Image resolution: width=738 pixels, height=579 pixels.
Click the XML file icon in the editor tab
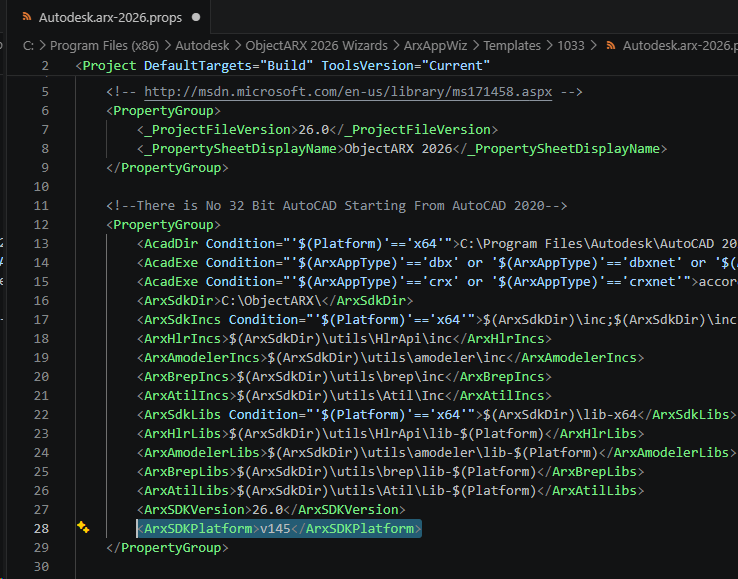tap(25, 17)
